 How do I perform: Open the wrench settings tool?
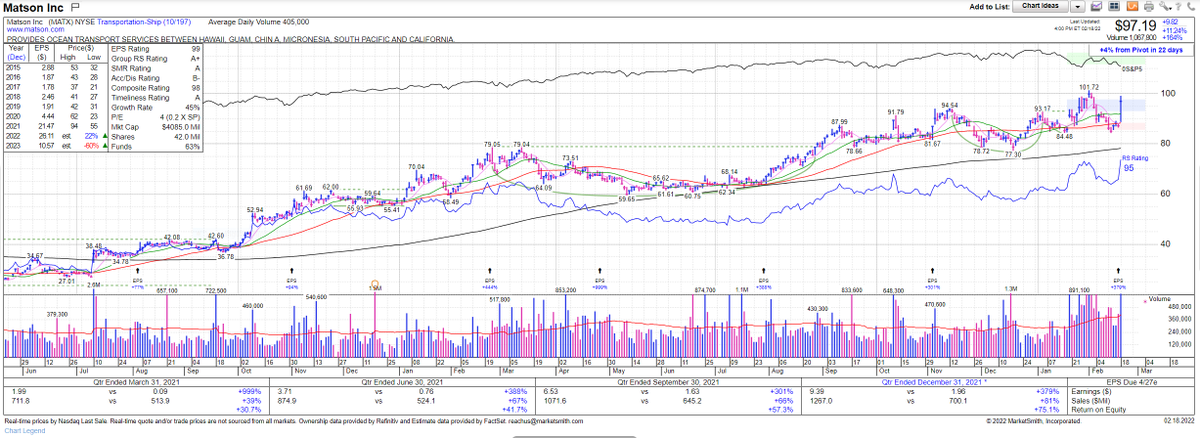[x=1165, y=7]
